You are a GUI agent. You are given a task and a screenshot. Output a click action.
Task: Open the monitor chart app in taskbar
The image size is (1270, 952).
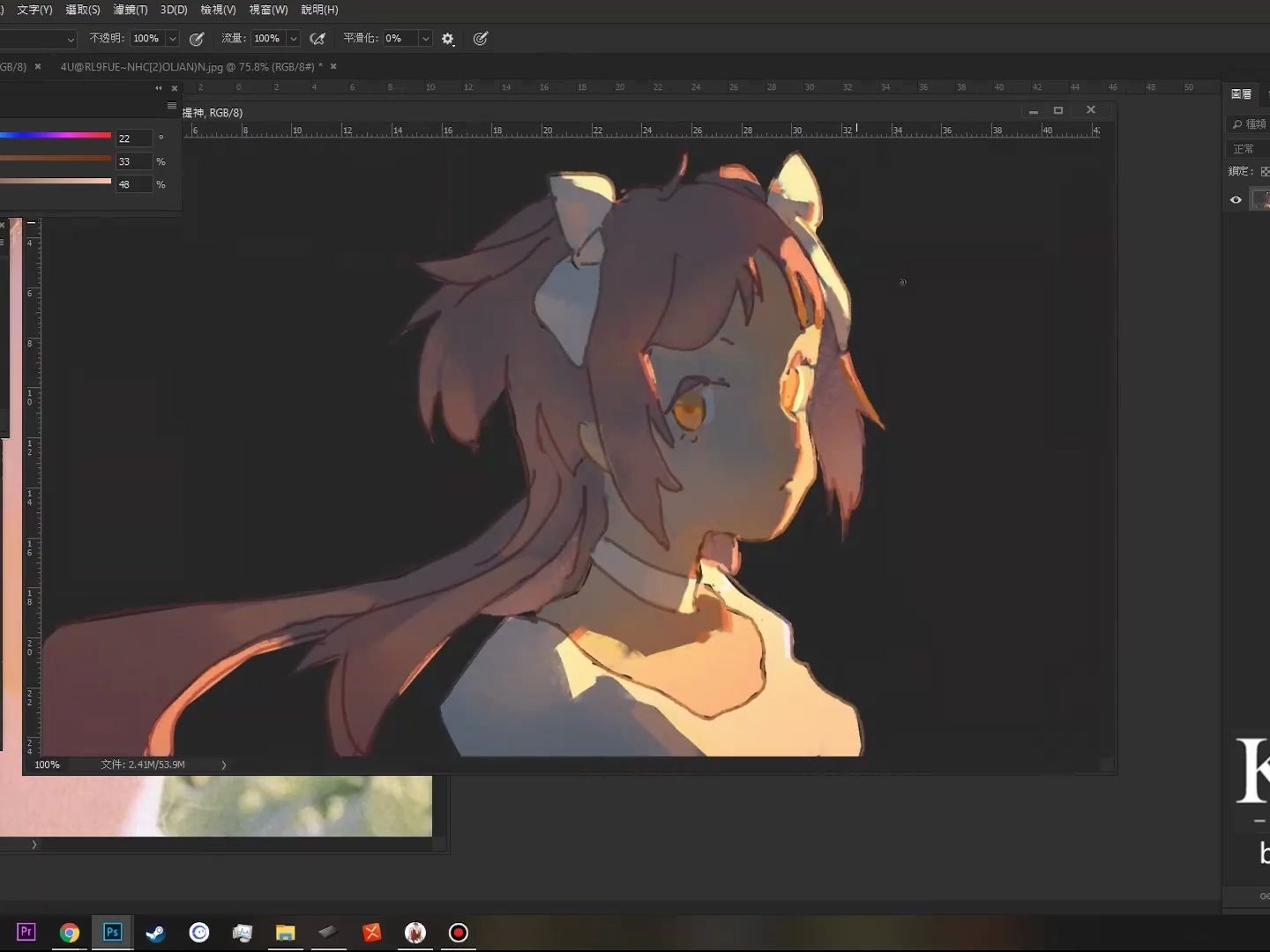pyautogui.click(x=243, y=932)
